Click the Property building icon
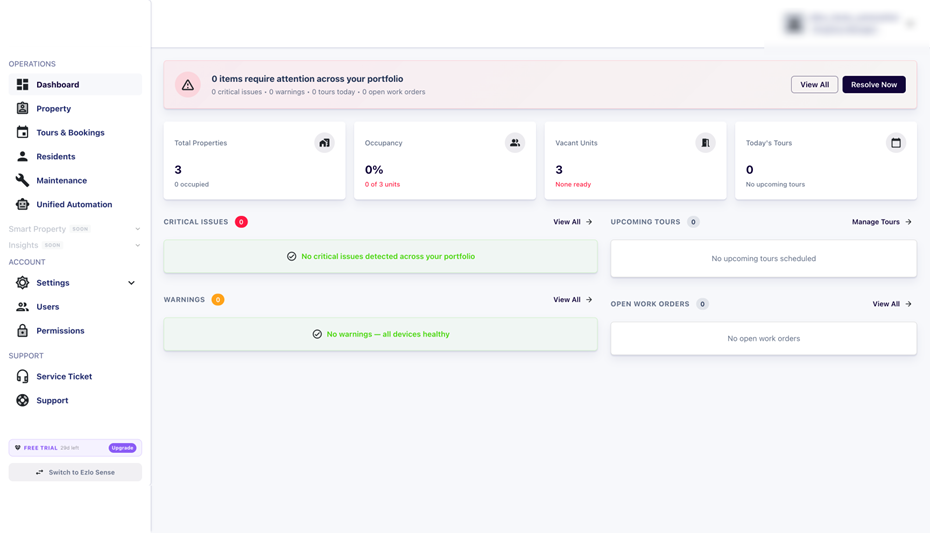 pos(22,108)
